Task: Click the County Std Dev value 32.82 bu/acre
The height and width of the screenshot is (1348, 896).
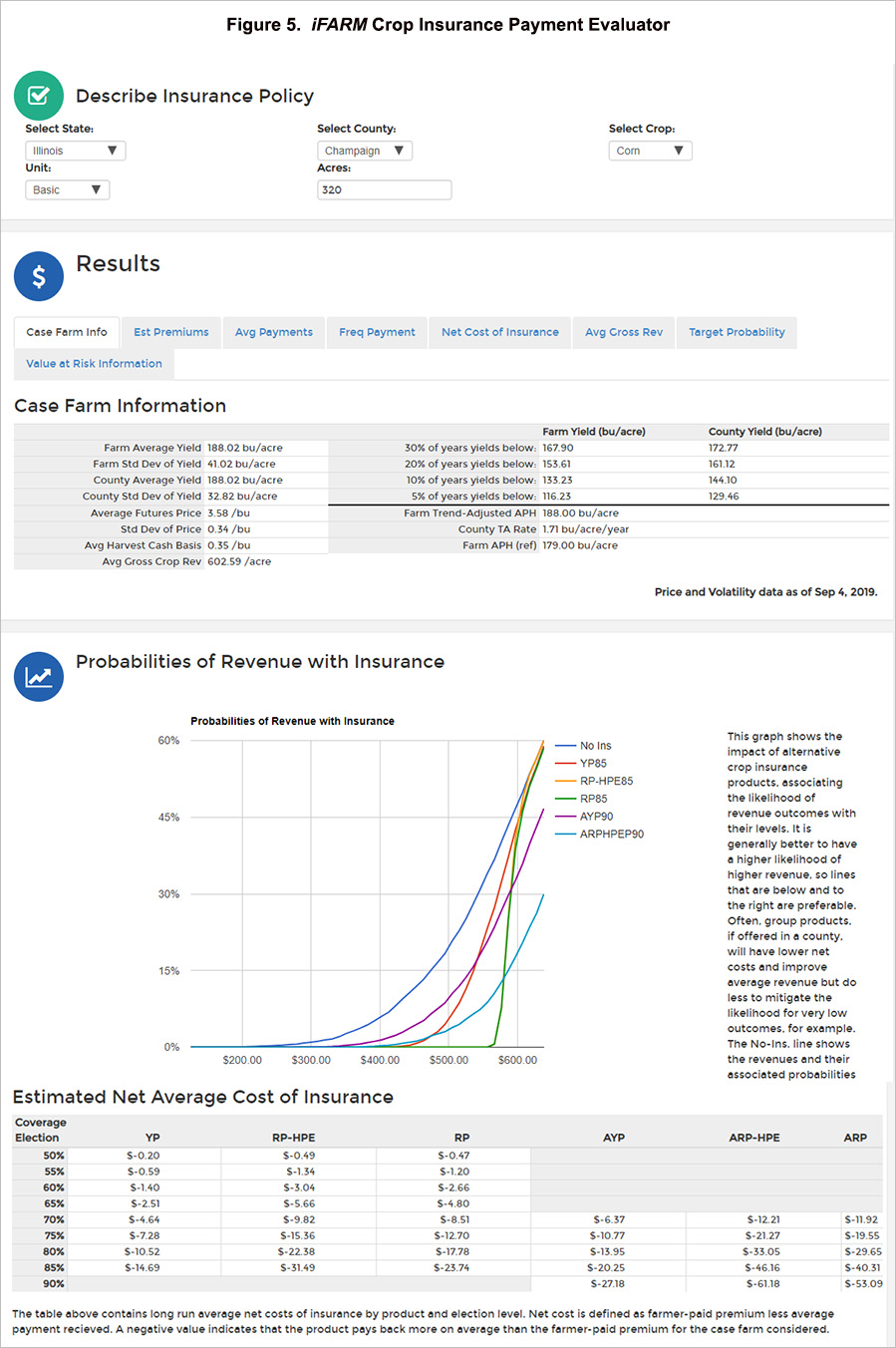Action: click(243, 496)
